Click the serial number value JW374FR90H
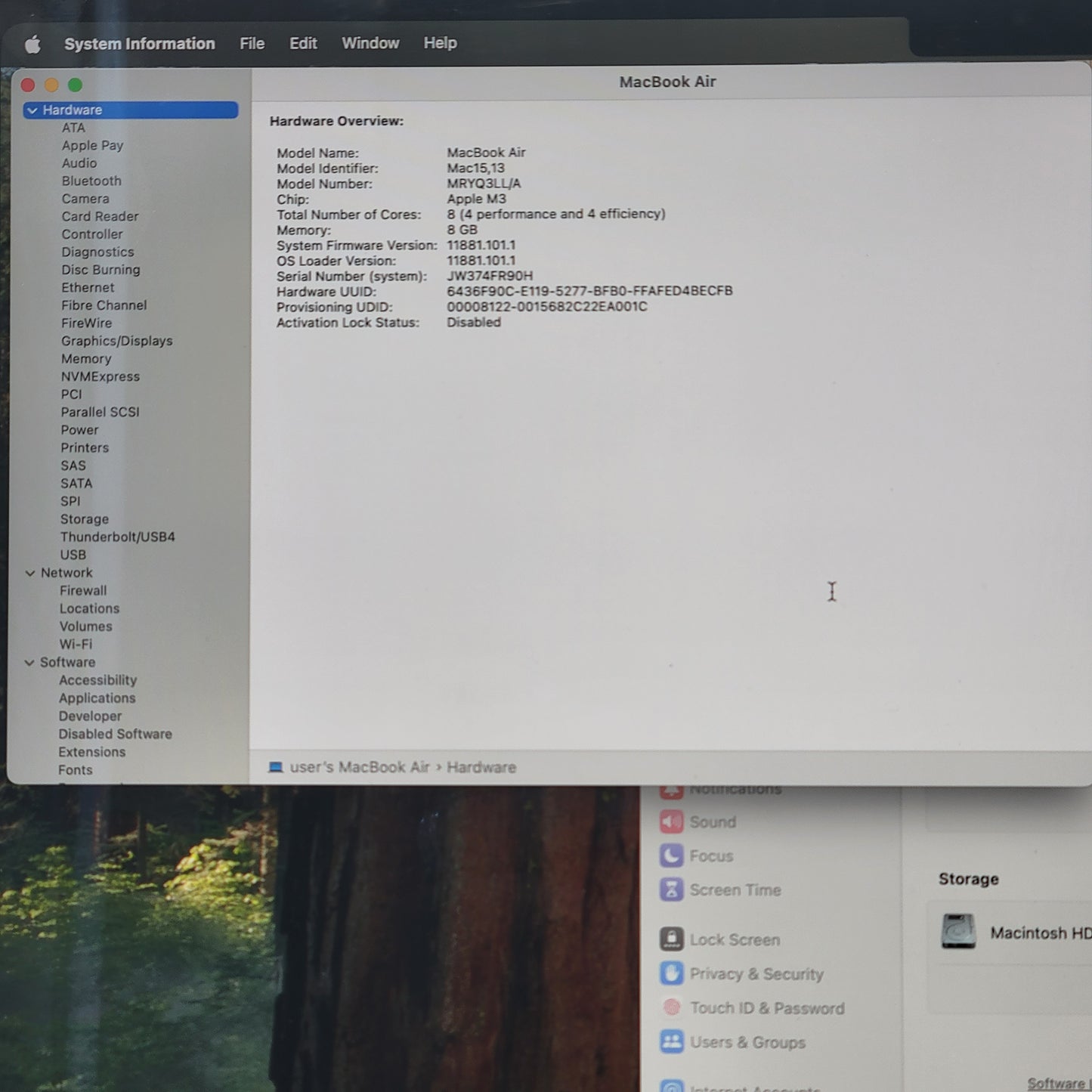The width and height of the screenshot is (1092, 1092). point(490,276)
